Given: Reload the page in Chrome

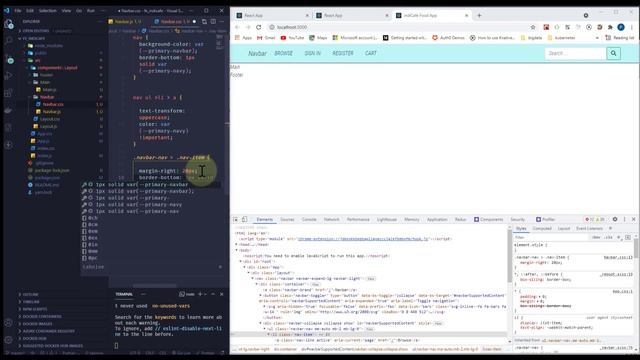Looking at the screenshot, I should tap(258, 27).
